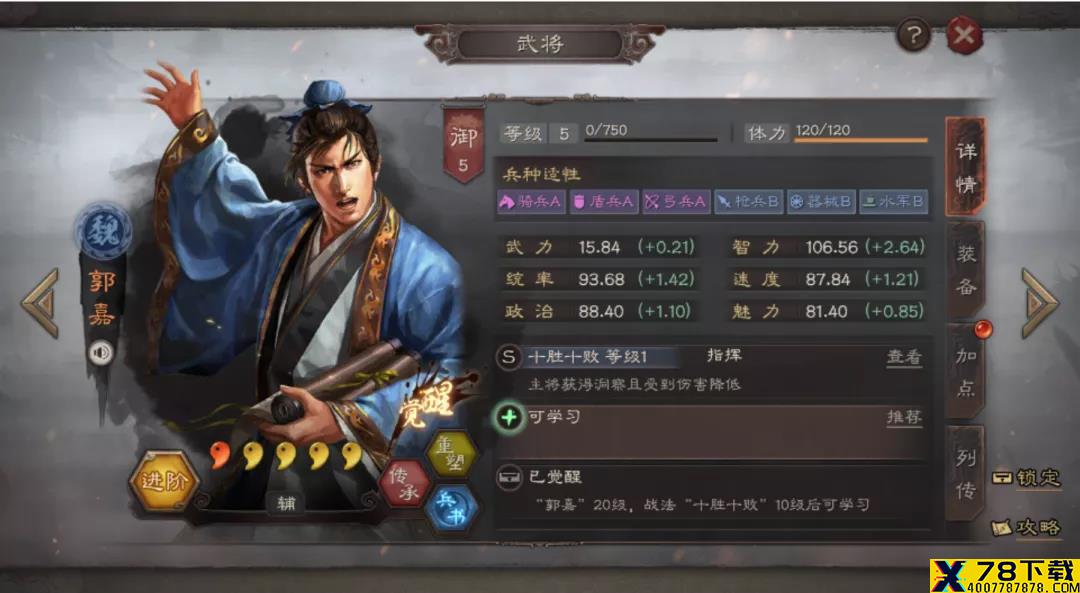Go to the previous general with left arrow
The width and height of the screenshot is (1080, 593).
[39, 303]
